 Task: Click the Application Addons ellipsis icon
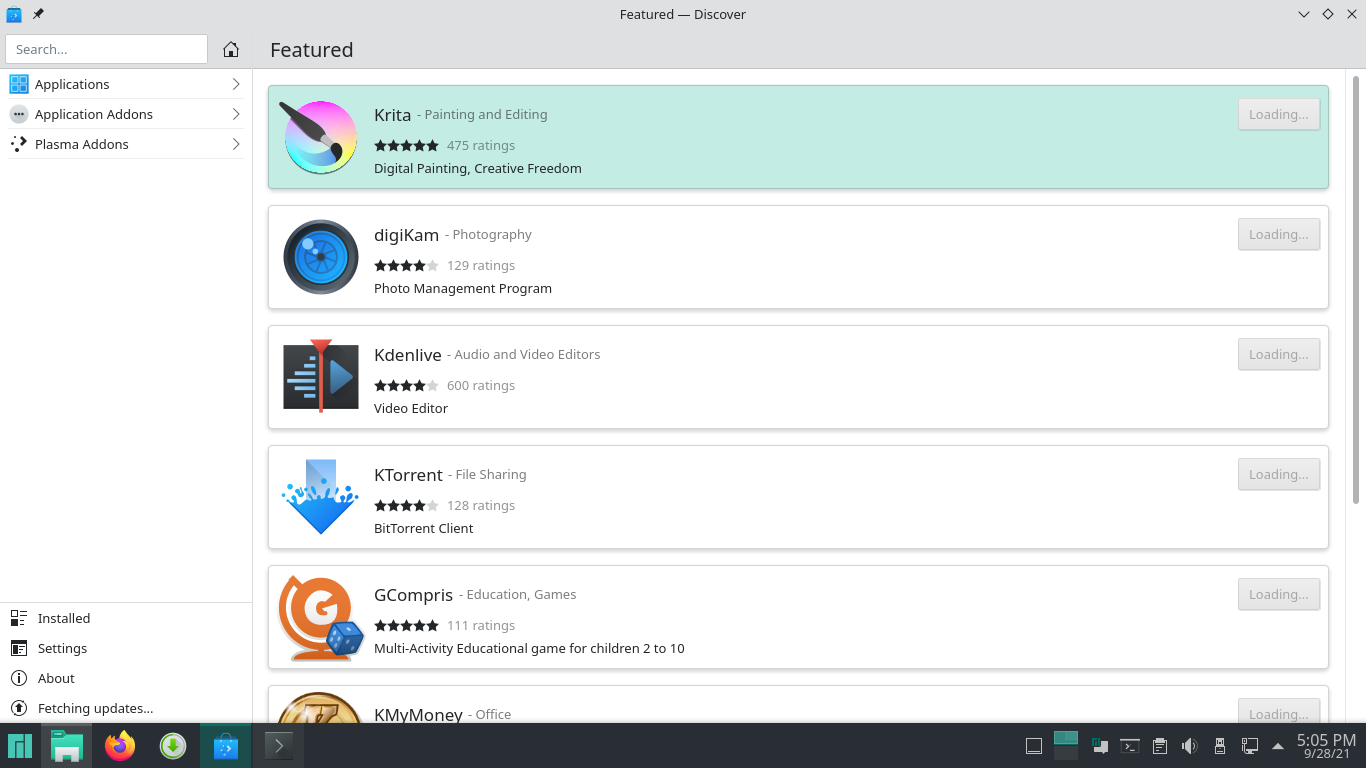(19, 114)
